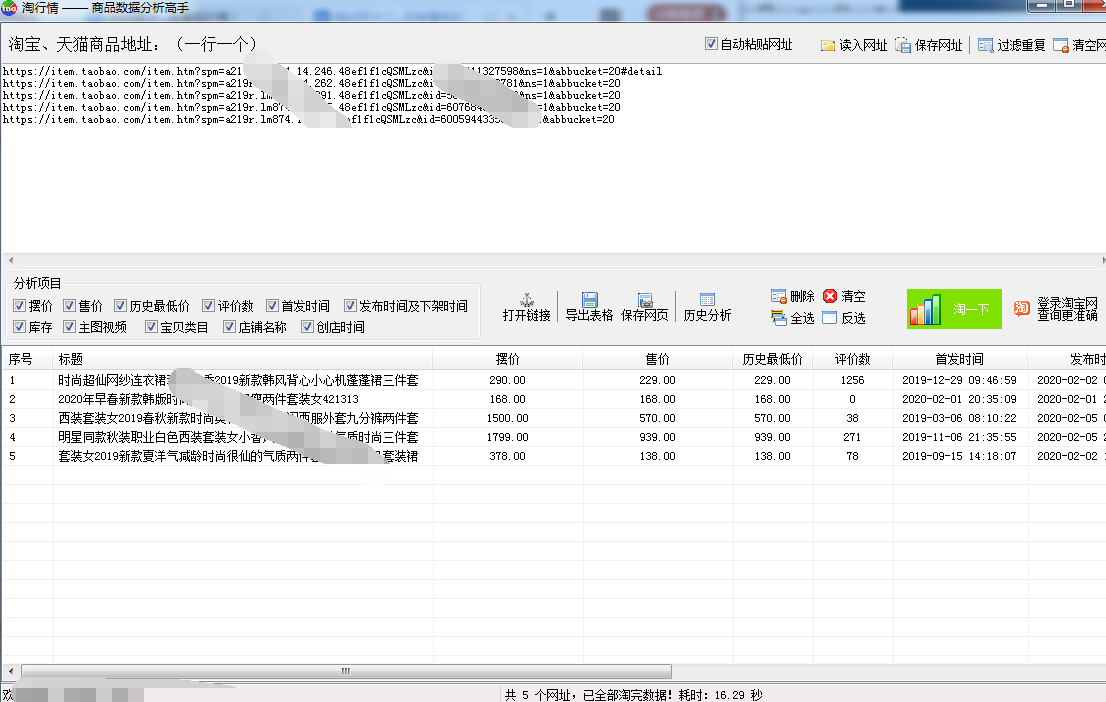Click first URL line ending #detail
The image size is (1106, 702).
pyautogui.click(x=332, y=71)
